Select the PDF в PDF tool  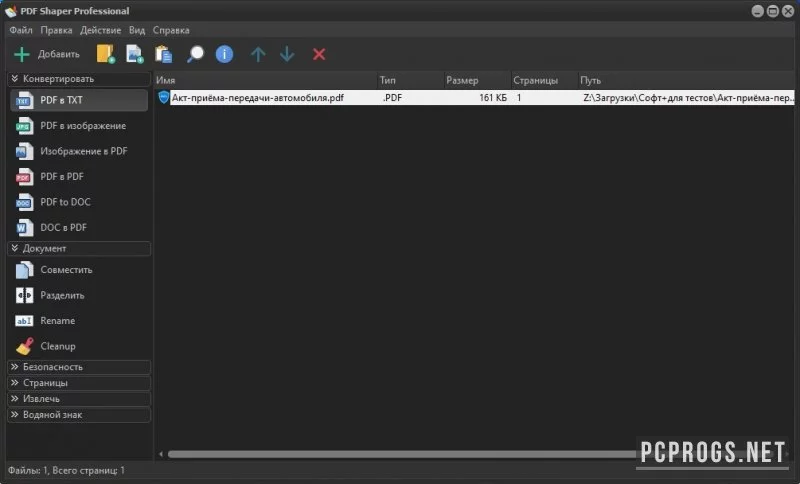point(79,176)
